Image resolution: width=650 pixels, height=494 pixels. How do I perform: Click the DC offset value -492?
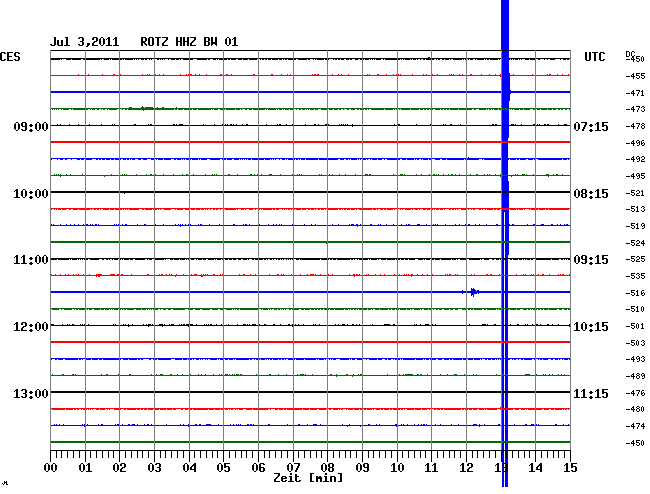click(x=635, y=159)
